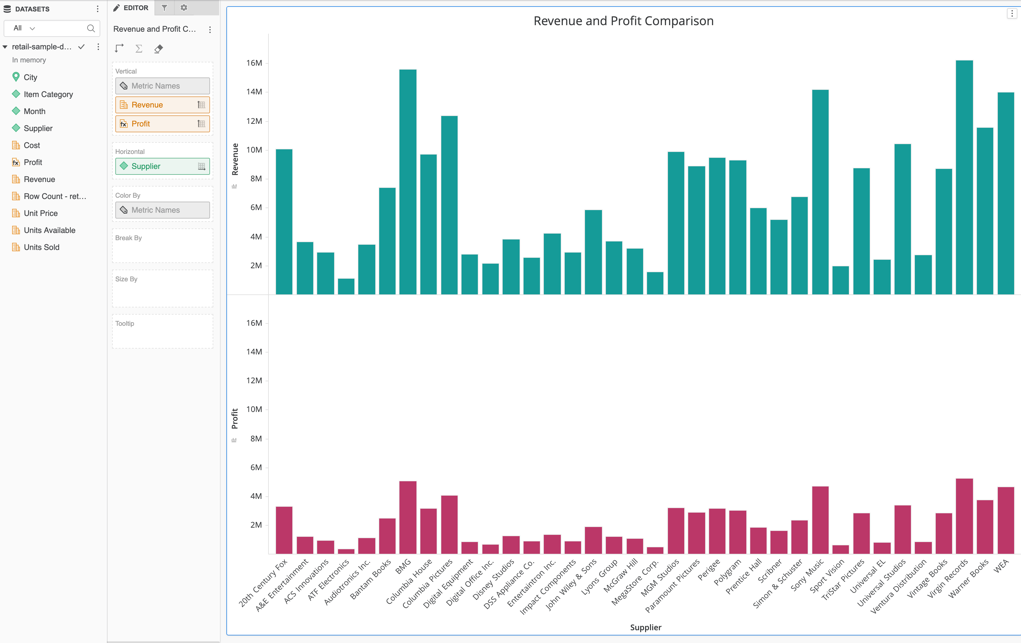This screenshot has width=1021, height=643.
Task: Collapse the retail-sample dataset tree
Action: pyautogui.click(x=5, y=47)
